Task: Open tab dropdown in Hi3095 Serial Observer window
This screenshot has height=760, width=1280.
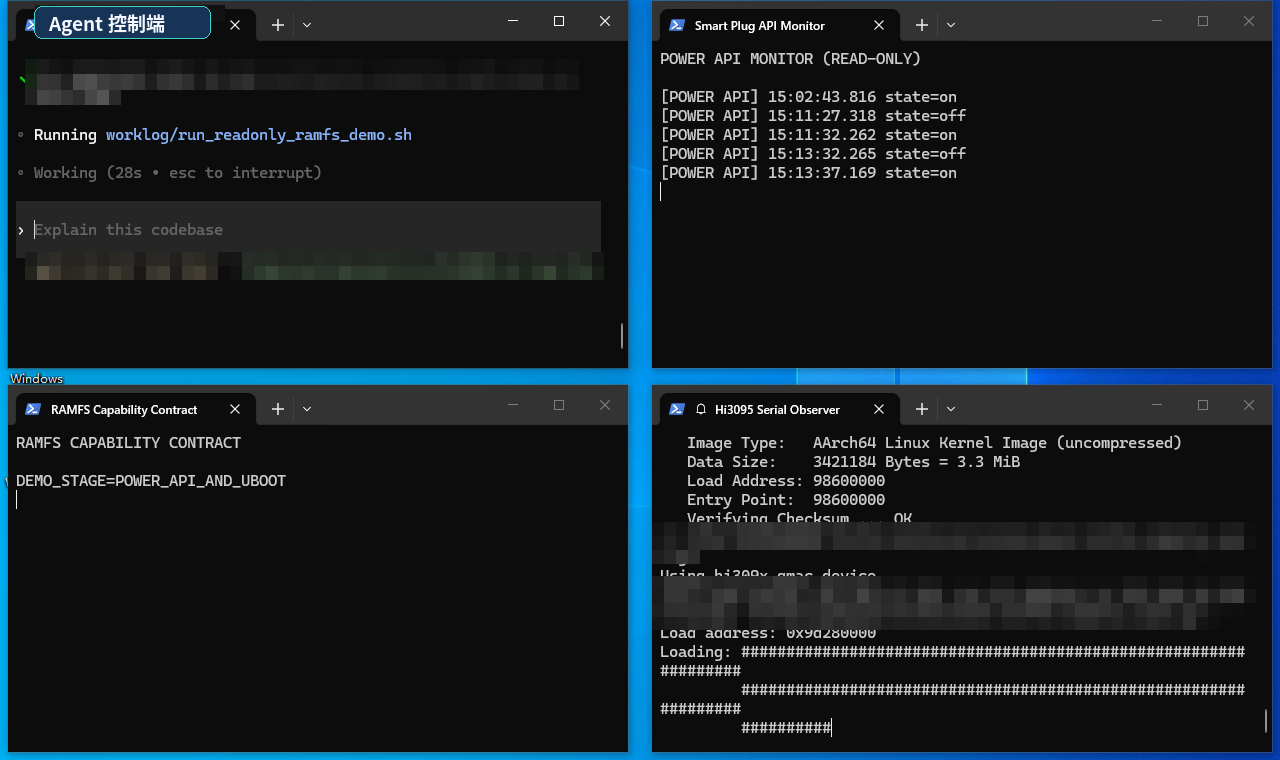Action: tap(951, 409)
